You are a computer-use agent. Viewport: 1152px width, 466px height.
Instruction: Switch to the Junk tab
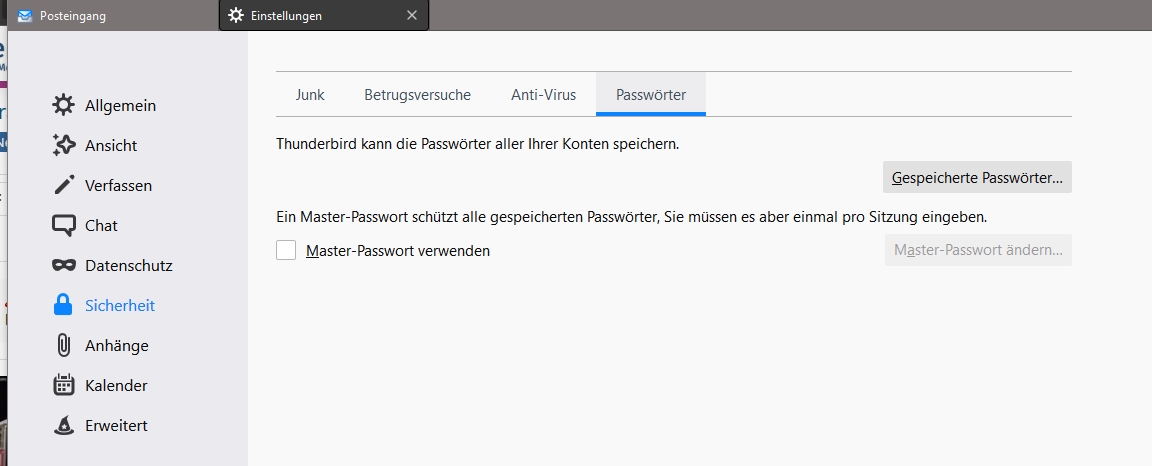(310, 95)
